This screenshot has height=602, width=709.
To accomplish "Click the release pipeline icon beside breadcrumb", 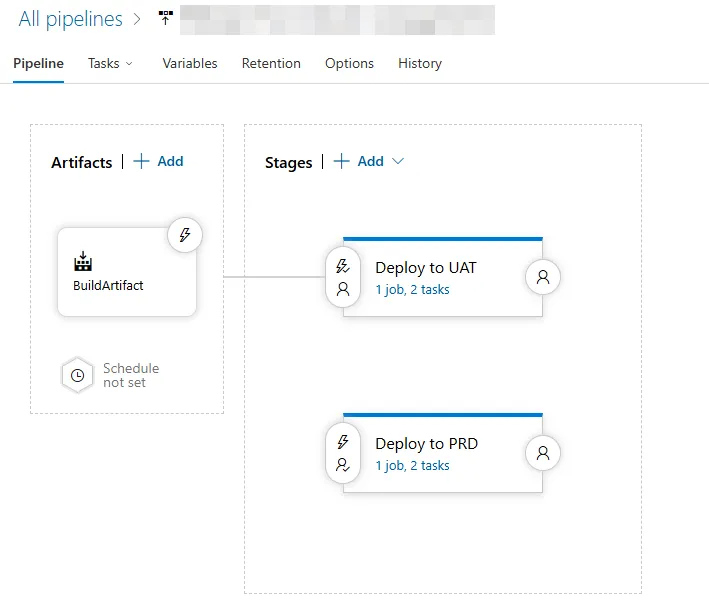I will (165, 18).
